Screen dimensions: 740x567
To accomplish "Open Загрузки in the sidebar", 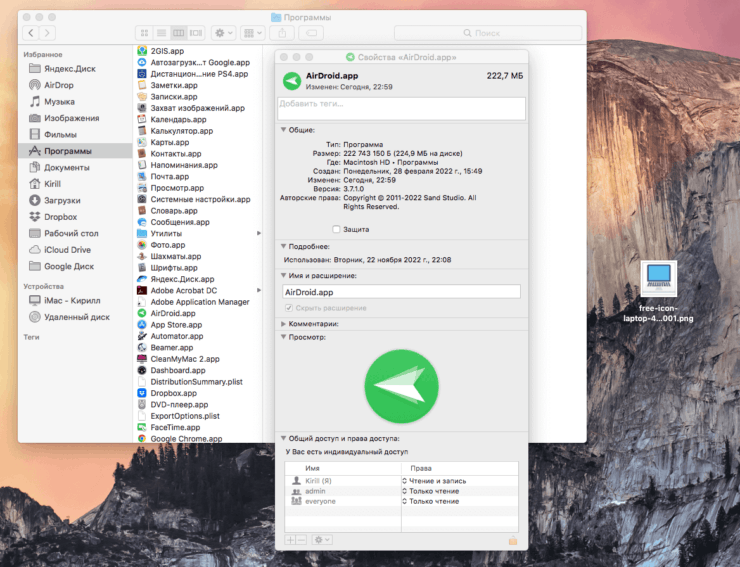I will (62, 201).
